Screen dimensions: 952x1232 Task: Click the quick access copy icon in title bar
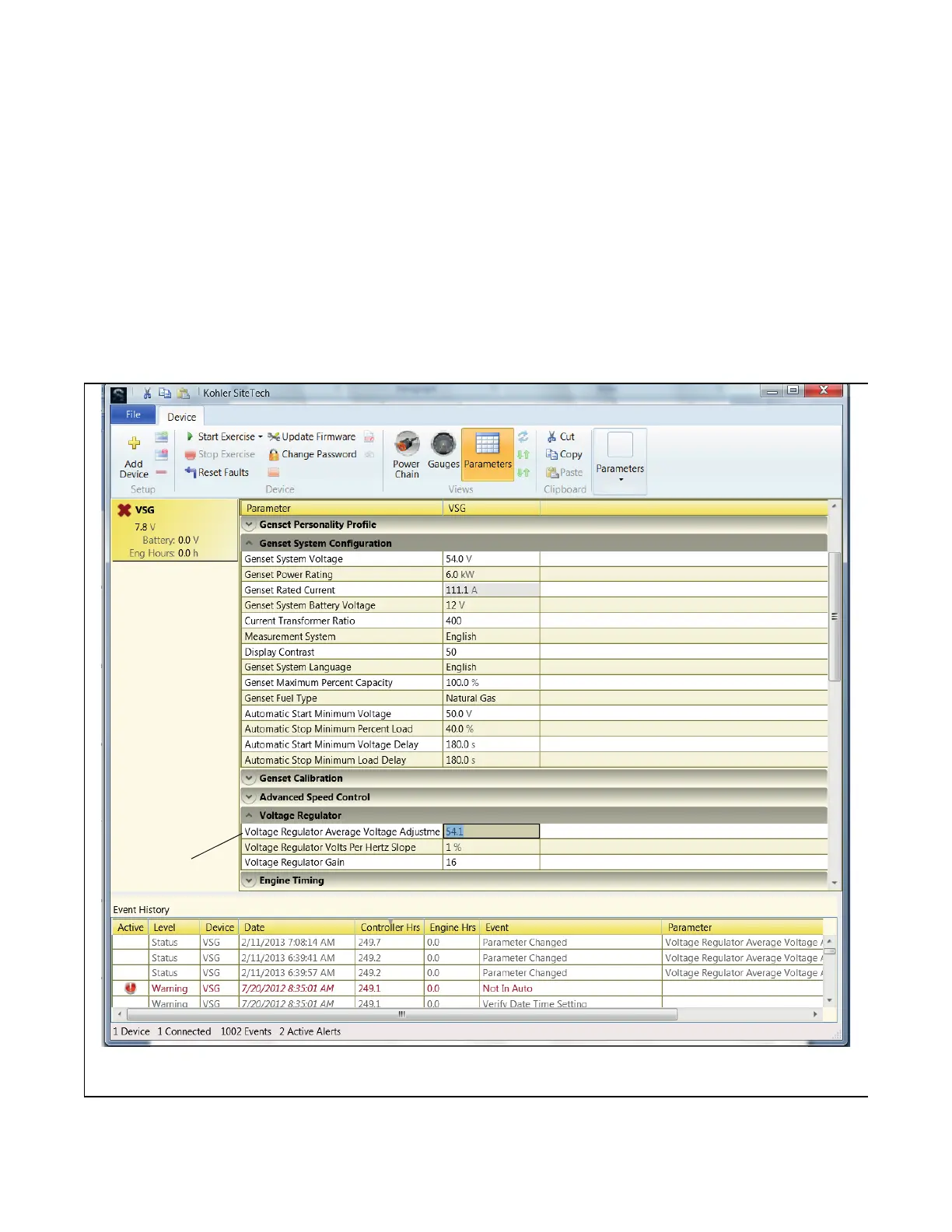(165, 394)
